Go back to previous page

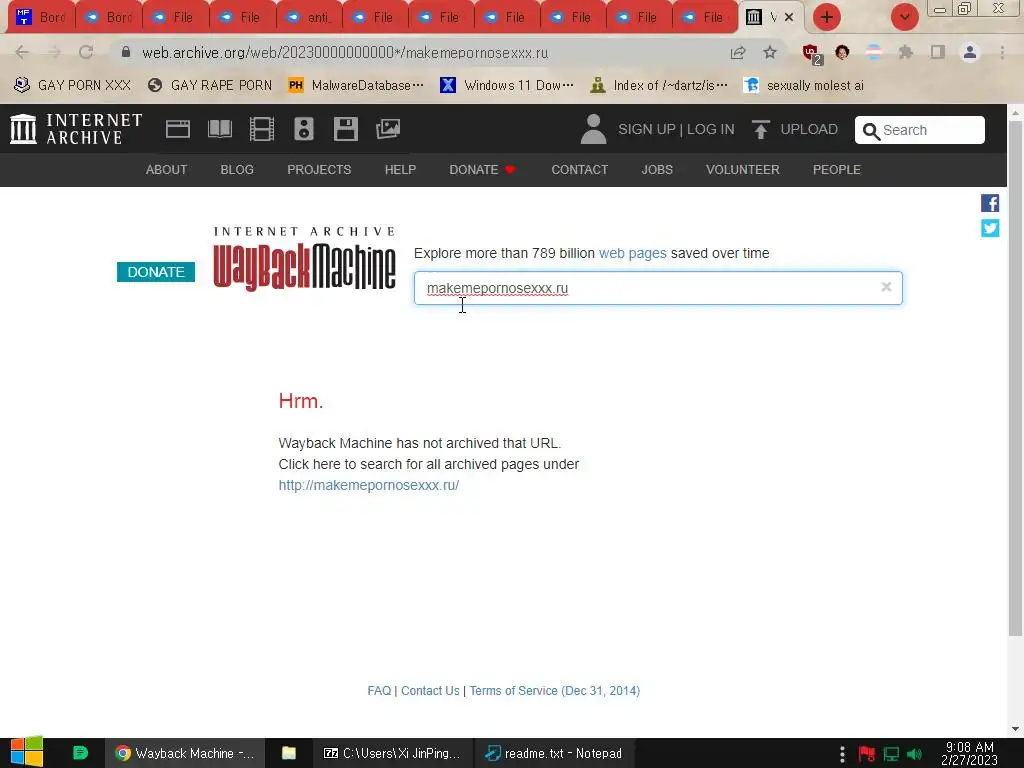(x=22, y=52)
